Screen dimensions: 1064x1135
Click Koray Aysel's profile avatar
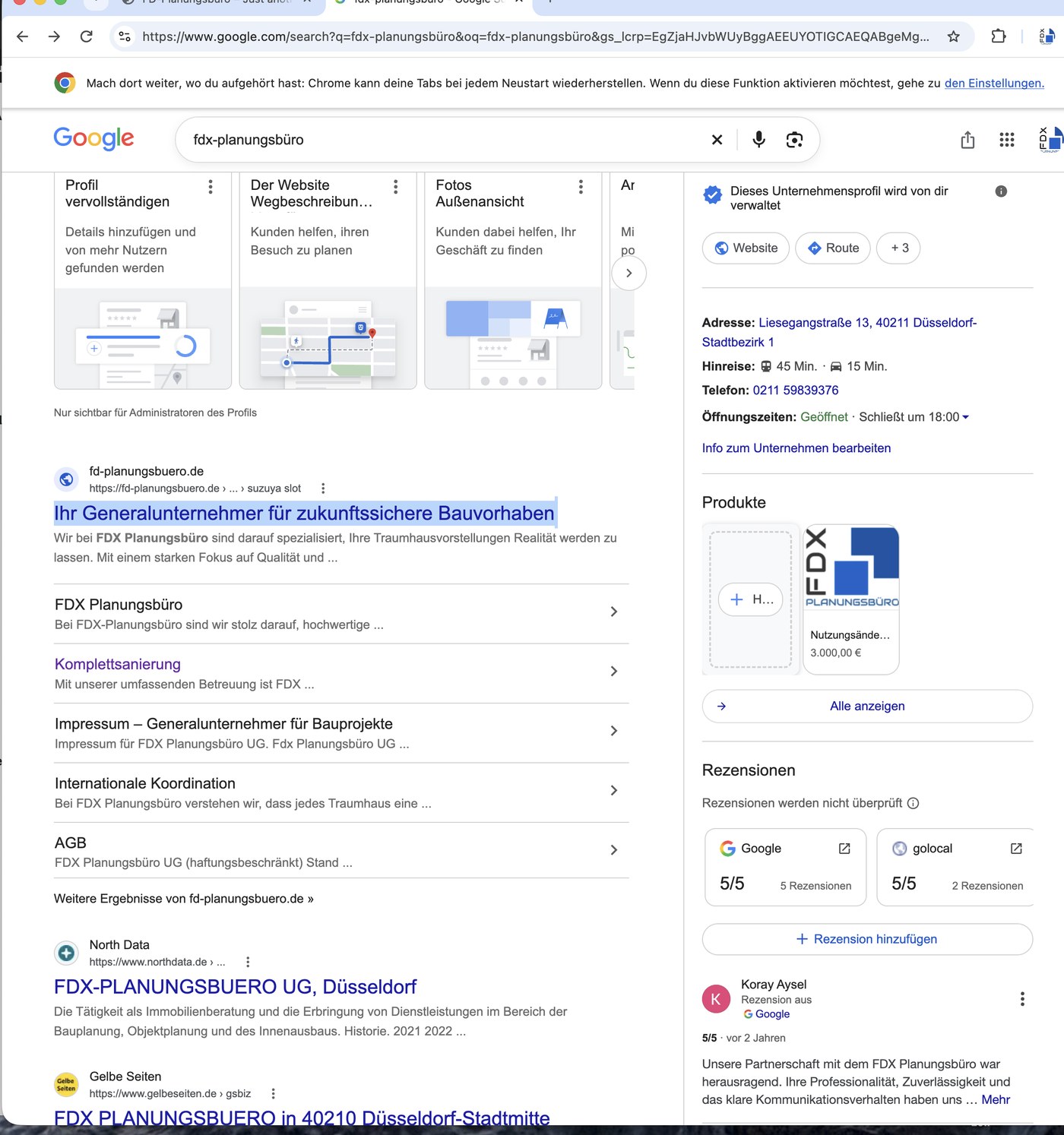tap(716, 1000)
